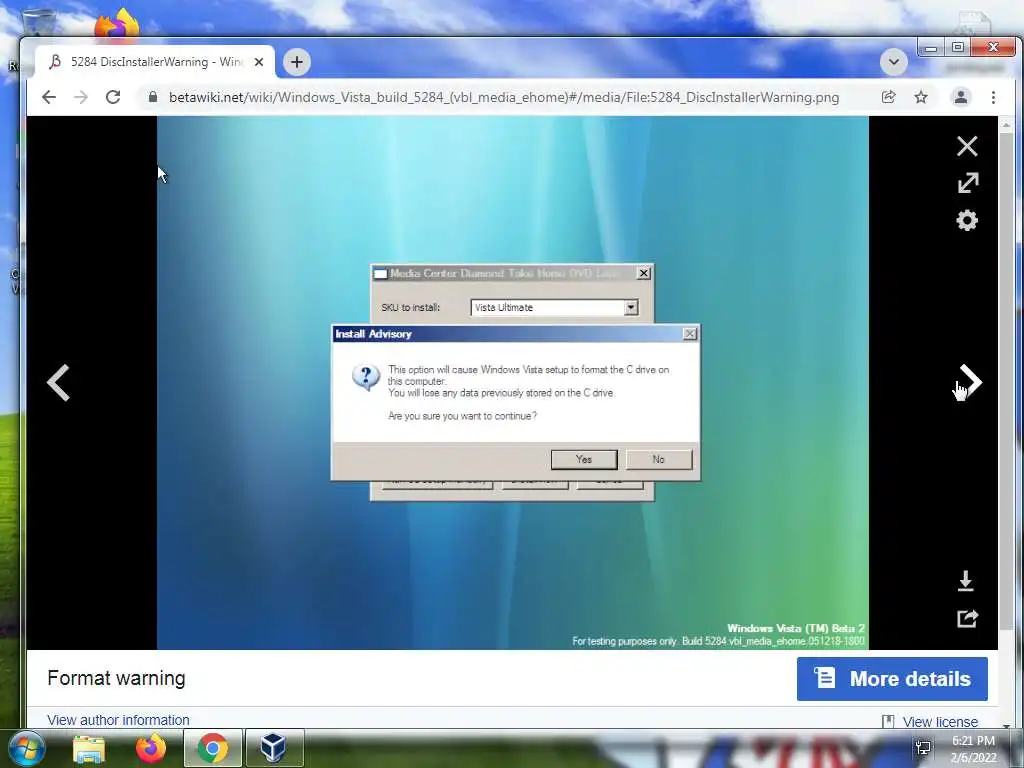Viewport: 1024px width, 768px height.
Task: Click Chrome taskbar icon
Action: coord(212,748)
